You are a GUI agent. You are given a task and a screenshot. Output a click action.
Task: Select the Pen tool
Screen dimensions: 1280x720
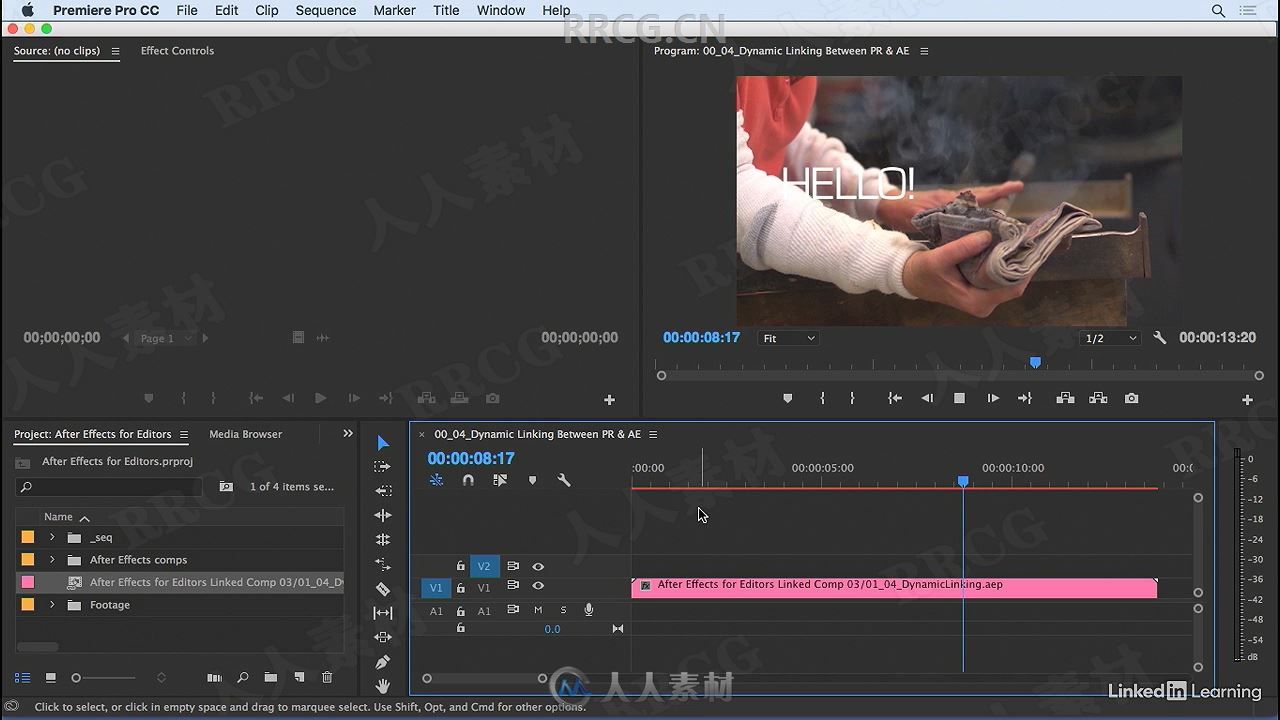click(x=383, y=662)
